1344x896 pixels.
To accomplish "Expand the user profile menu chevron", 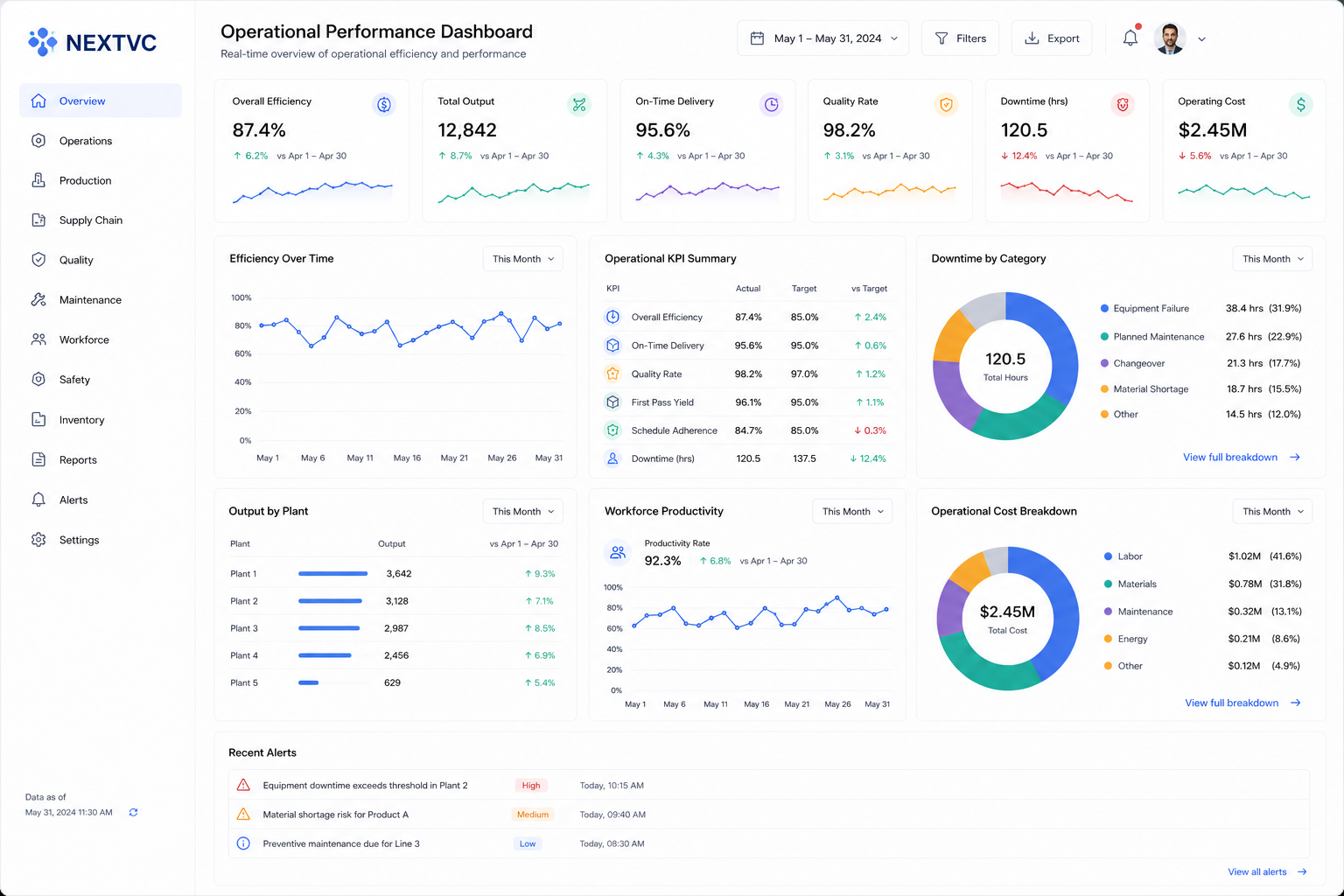I will [x=1201, y=39].
